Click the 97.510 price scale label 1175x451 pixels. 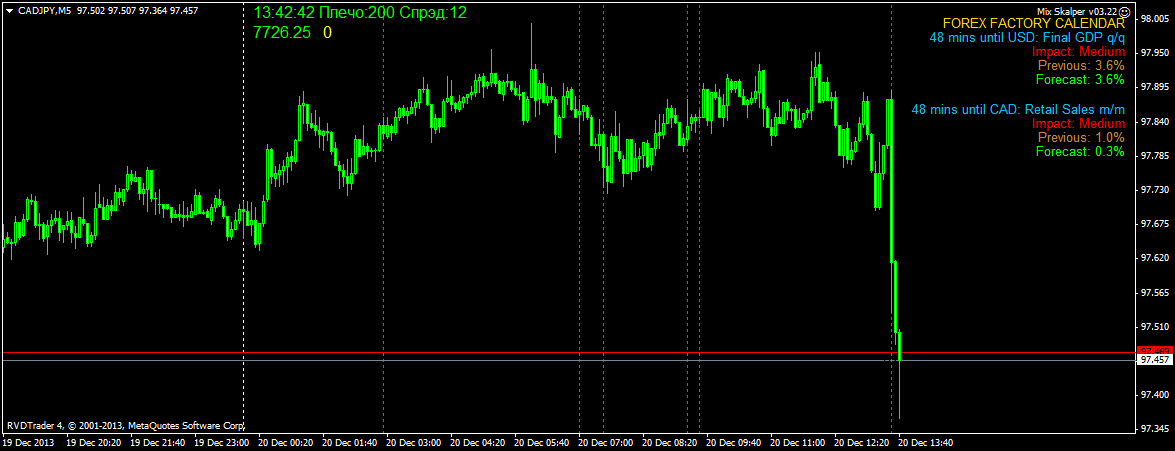[1153, 327]
